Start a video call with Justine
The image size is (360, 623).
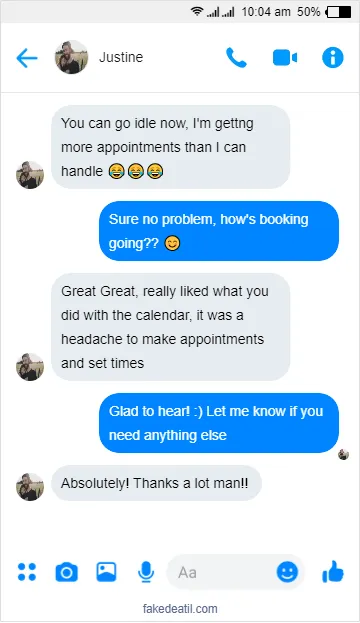click(285, 58)
